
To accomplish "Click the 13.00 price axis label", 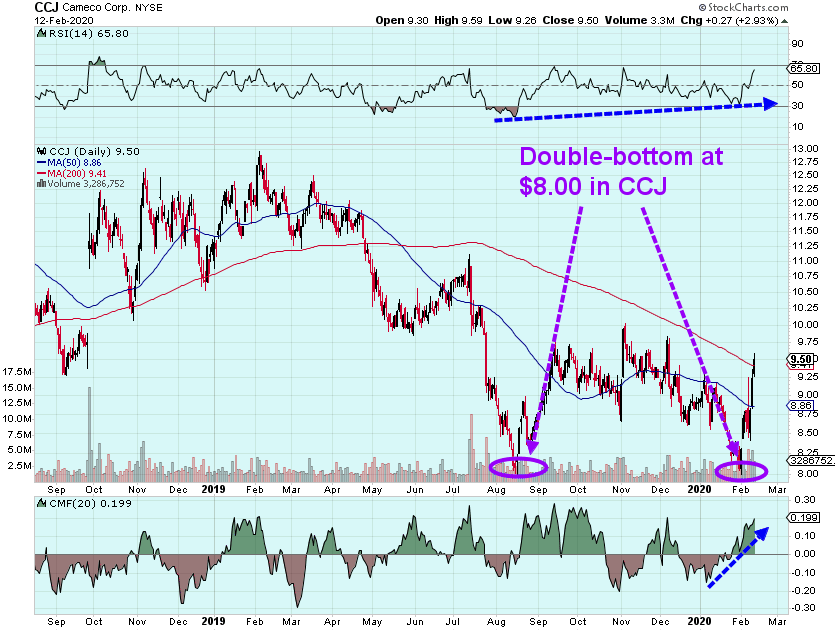I will click(805, 149).
